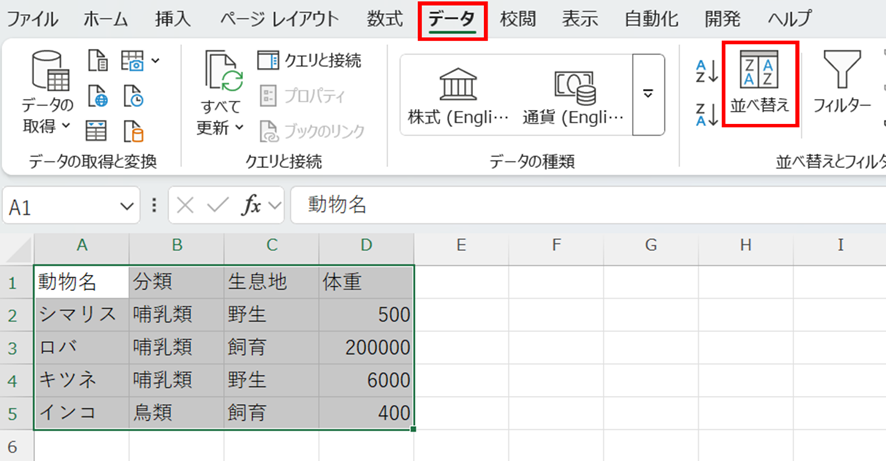Open the Name Box dropdown arrow
886x461 pixels.
tap(126, 206)
